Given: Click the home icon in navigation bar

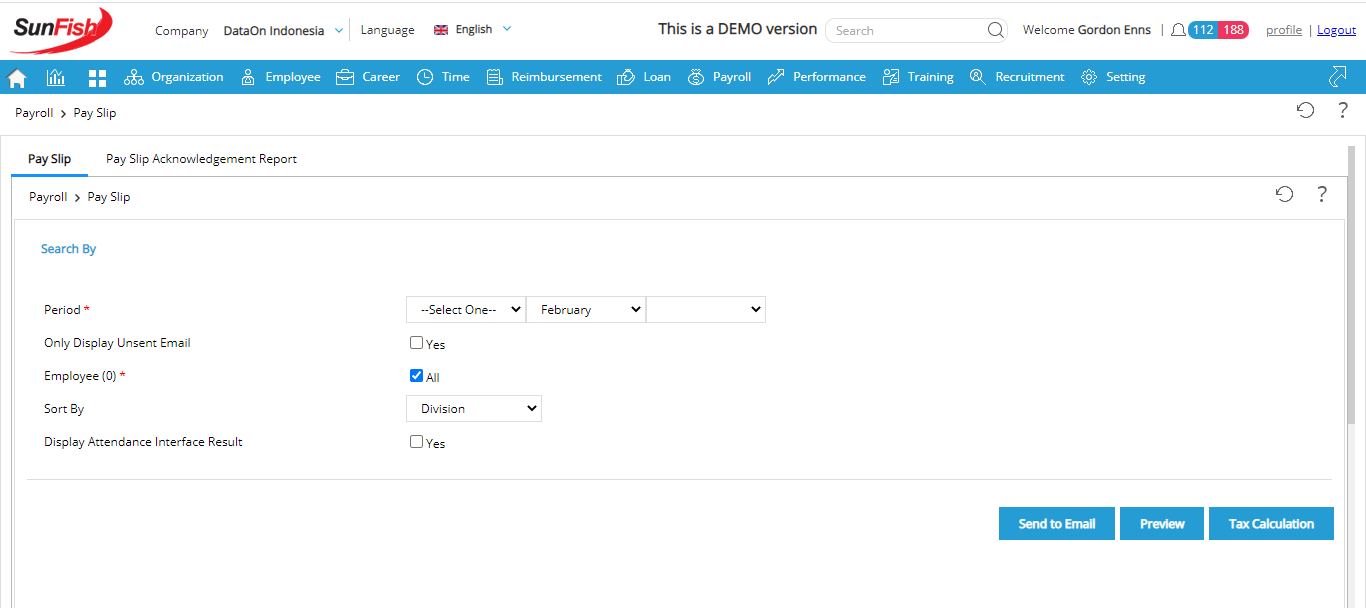Looking at the screenshot, I should click(x=17, y=78).
